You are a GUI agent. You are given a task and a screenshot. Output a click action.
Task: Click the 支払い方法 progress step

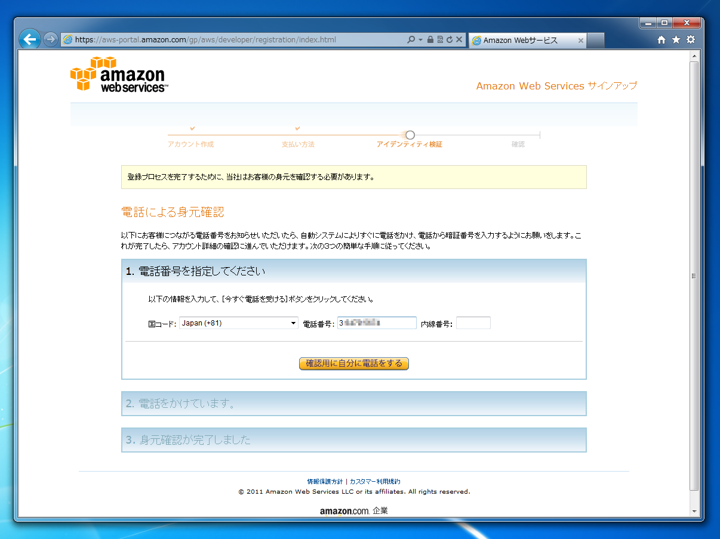click(298, 144)
